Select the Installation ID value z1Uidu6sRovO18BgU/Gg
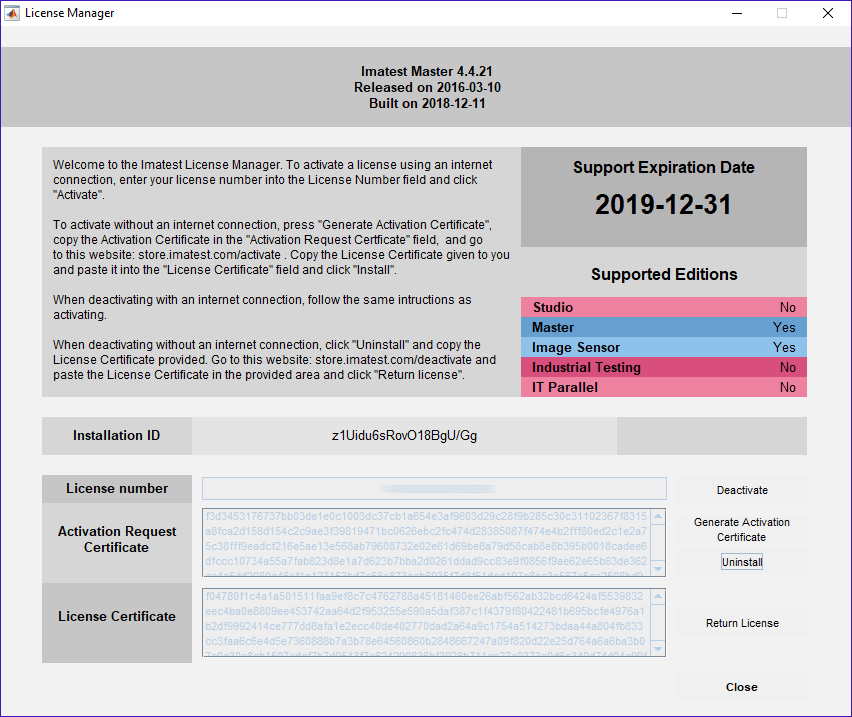The image size is (852, 717). tap(404, 436)
